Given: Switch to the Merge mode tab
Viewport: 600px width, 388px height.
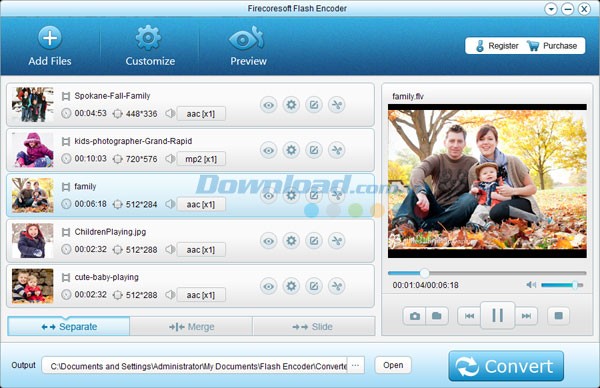Looking at the screenshot, I should tap(191, 327).
